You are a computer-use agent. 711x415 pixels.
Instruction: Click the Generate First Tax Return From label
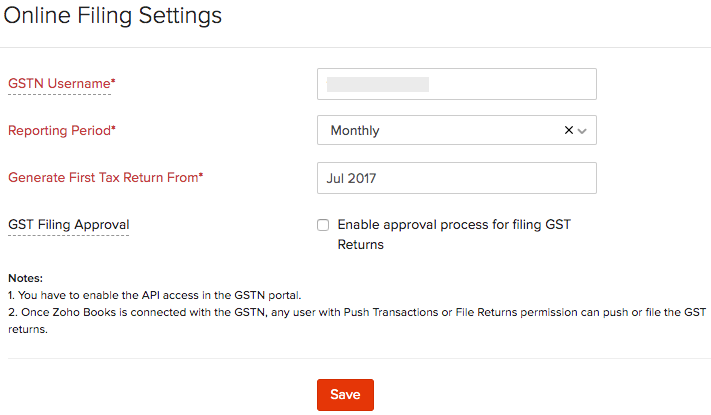105,177
